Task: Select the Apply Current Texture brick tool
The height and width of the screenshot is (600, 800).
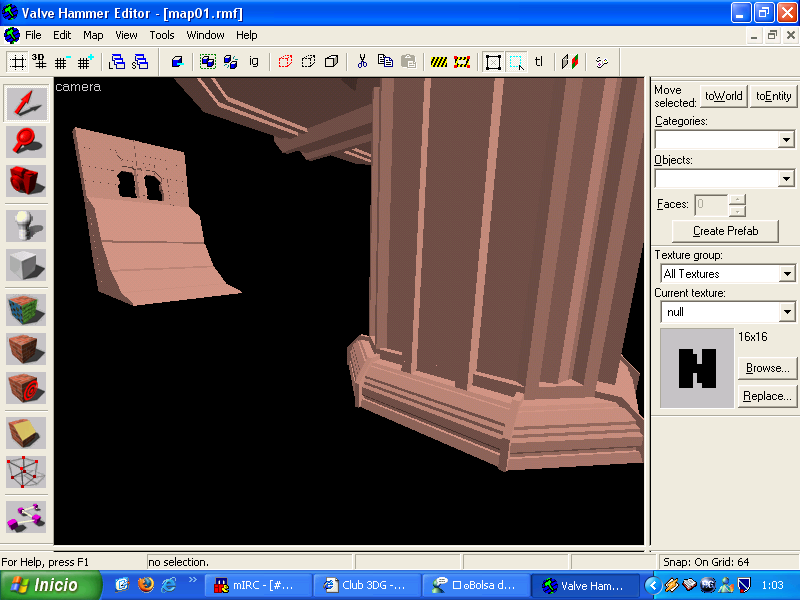Action: 26,349
